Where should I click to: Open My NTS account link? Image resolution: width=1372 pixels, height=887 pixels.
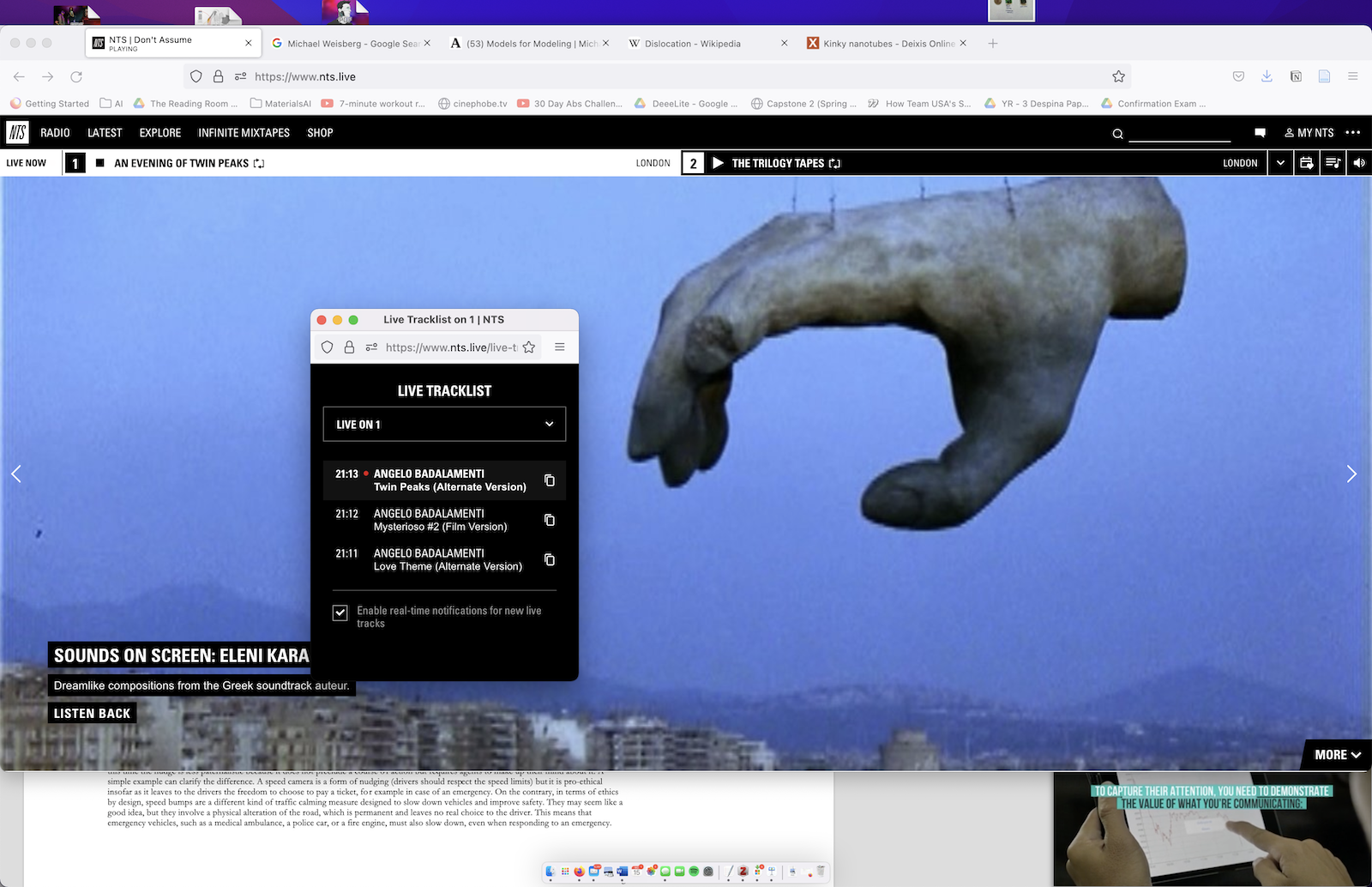click(x=1309, y=133)
